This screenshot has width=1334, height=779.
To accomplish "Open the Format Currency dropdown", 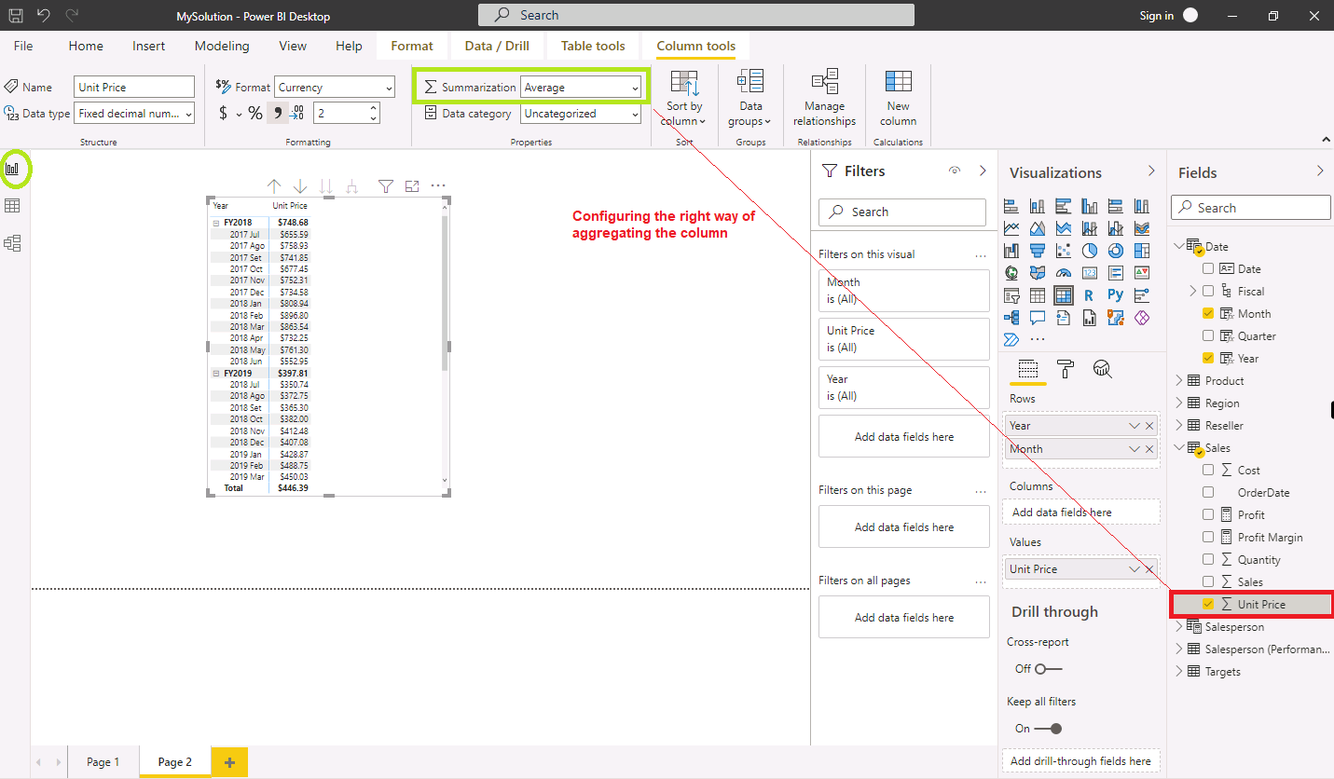I will (x=335, y=87).
